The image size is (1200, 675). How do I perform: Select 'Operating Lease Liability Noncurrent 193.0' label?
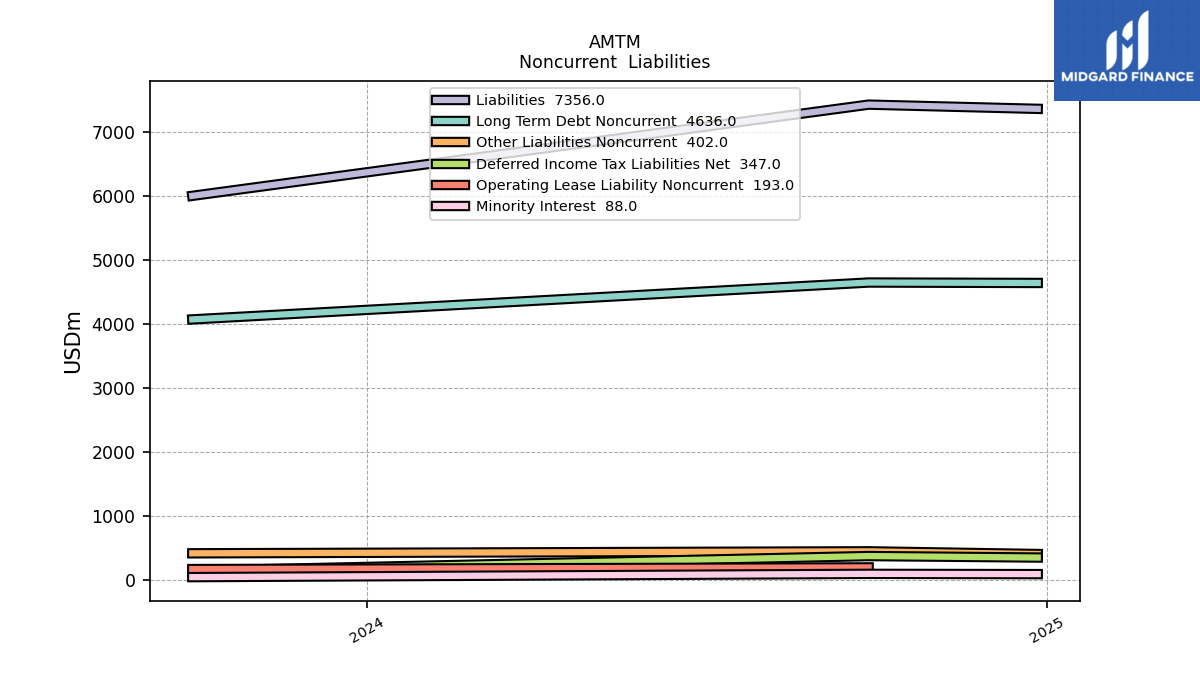(x=635, y=185)
